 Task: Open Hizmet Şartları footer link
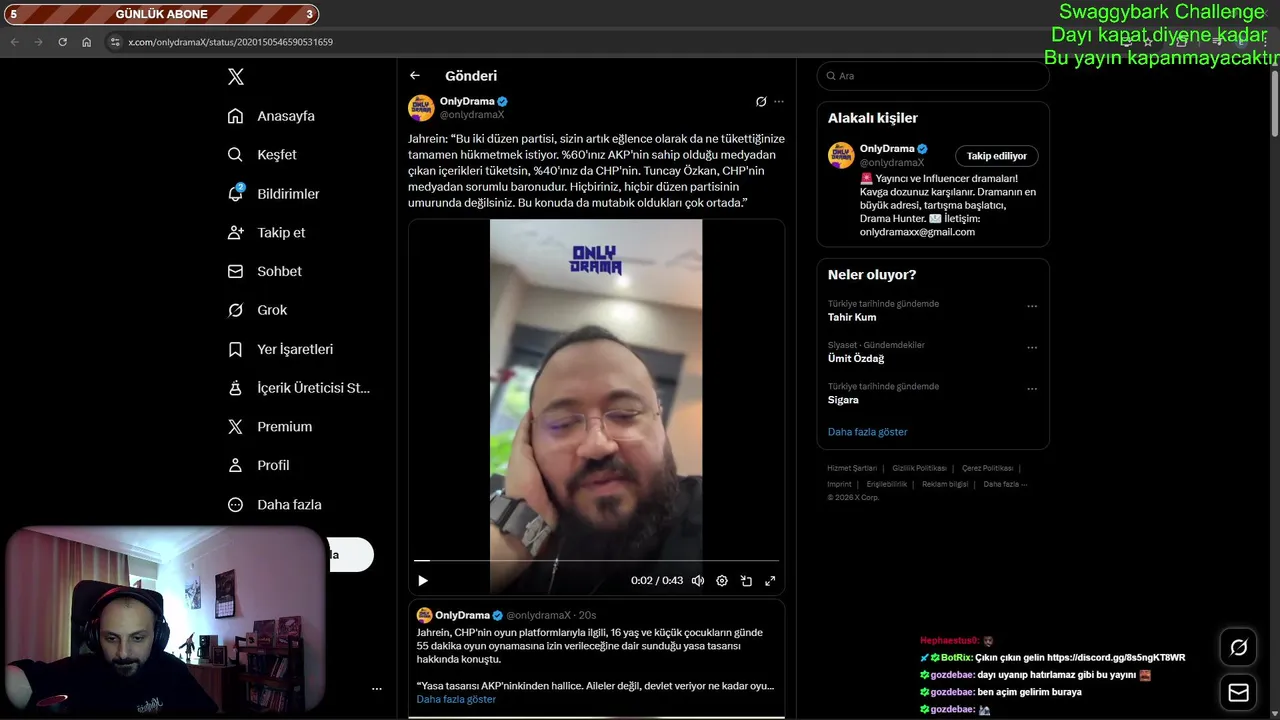(x=852, y=468)
